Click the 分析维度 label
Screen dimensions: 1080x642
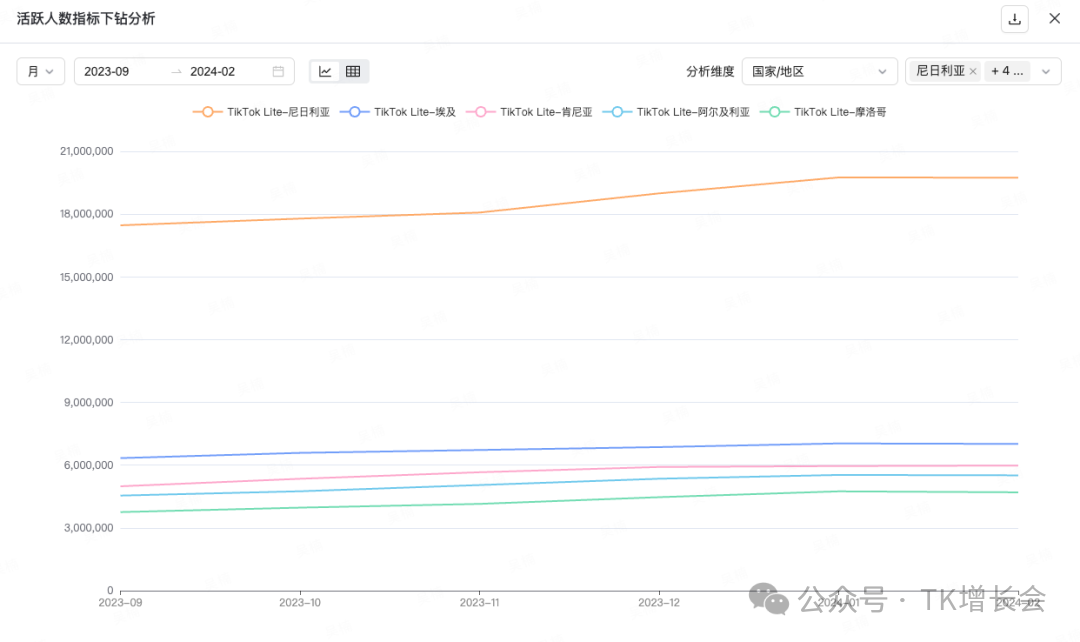709,71
